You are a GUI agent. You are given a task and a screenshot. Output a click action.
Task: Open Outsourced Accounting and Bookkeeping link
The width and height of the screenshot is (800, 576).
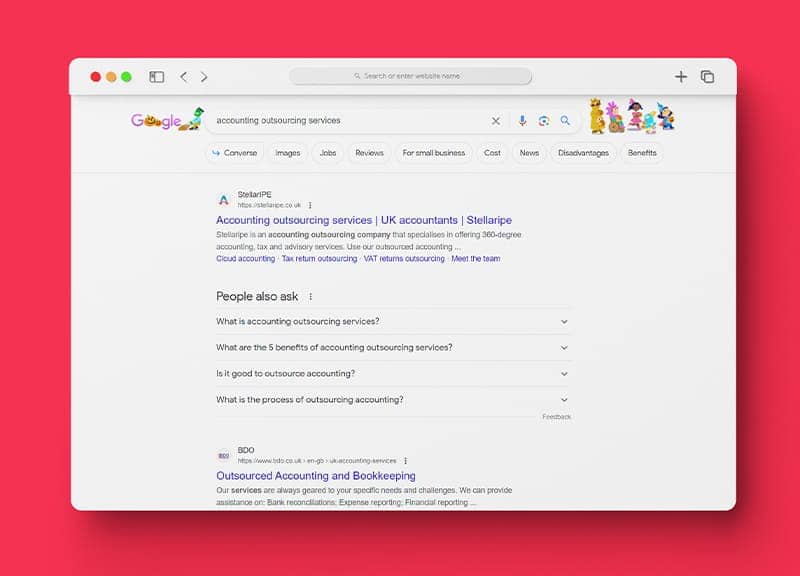316,475
